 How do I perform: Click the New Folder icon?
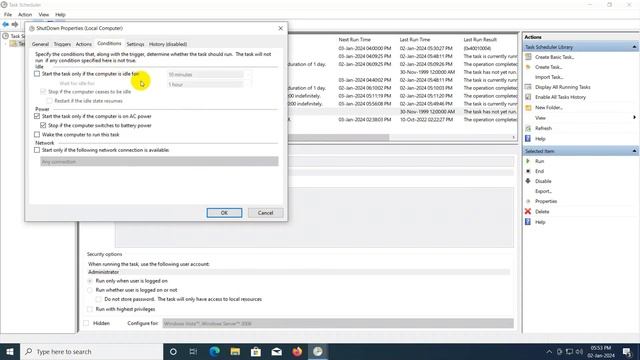[528, 107]
